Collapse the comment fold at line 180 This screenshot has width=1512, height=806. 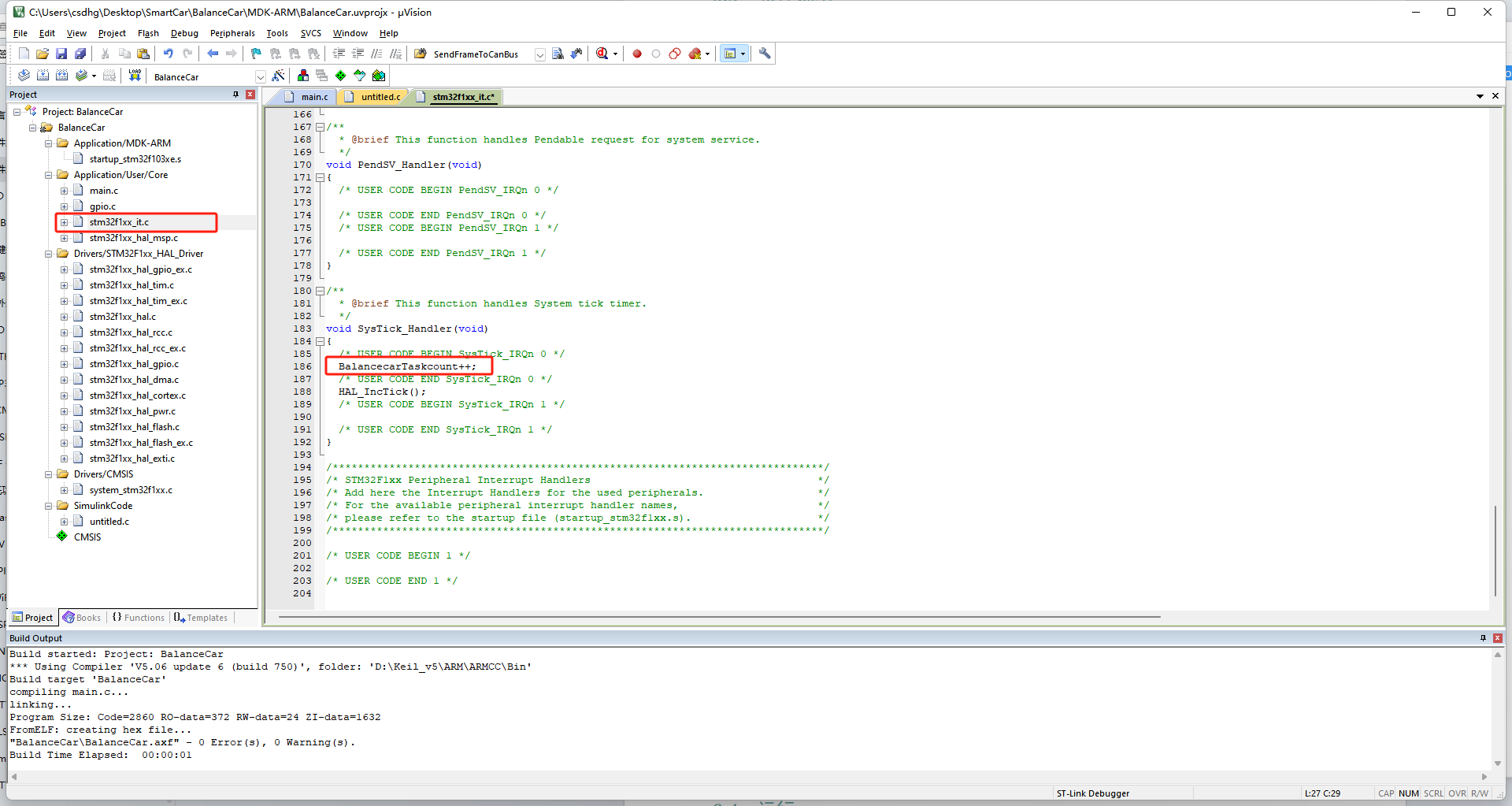320,291
